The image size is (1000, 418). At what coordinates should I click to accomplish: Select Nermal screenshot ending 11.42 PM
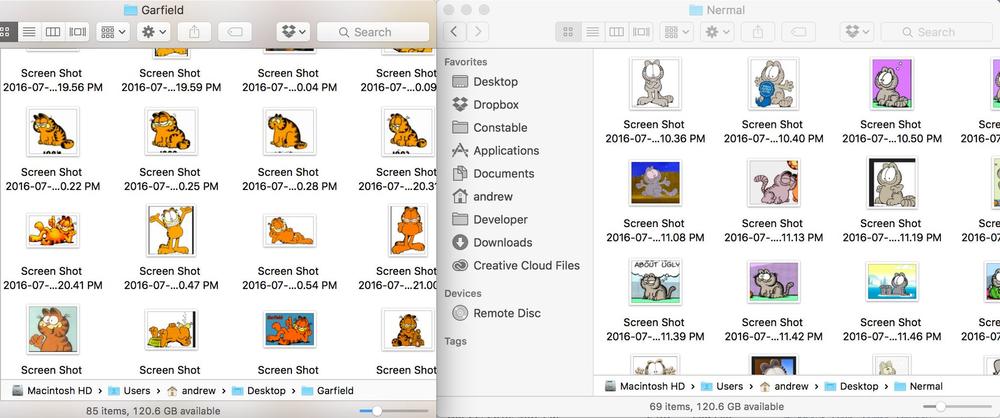pyautogui.click(x=773, y=281)
